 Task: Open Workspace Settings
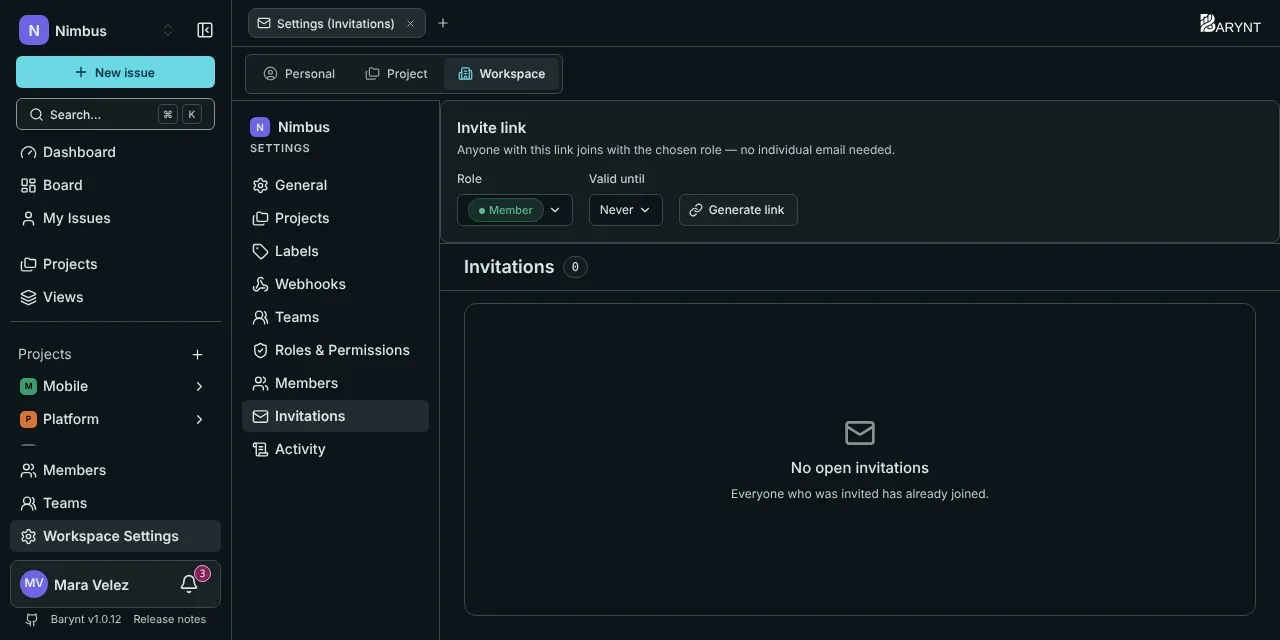tap(115, 536)
